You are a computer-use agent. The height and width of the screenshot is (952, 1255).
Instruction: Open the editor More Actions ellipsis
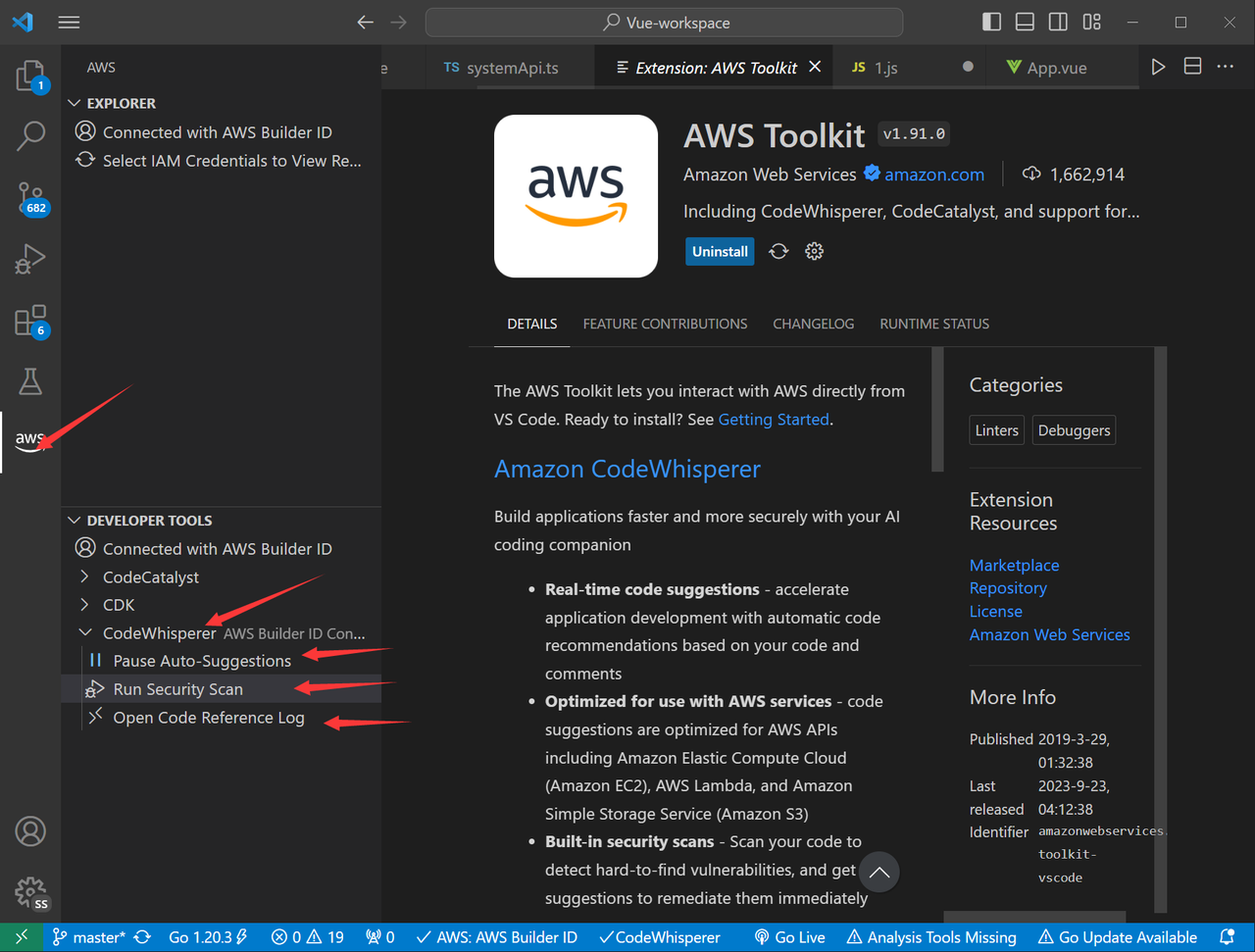point(1226,67)
